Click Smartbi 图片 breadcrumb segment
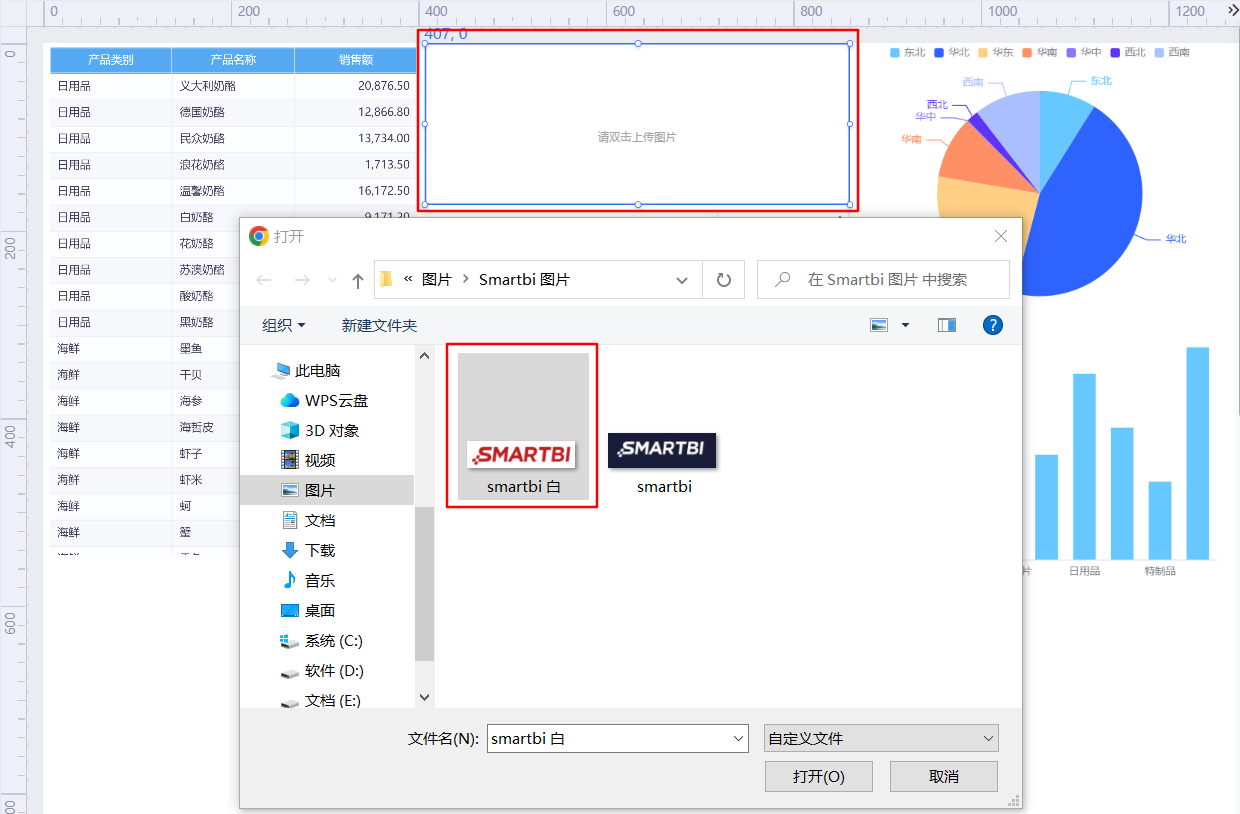 pyautogui.click(x=524, y=280)
